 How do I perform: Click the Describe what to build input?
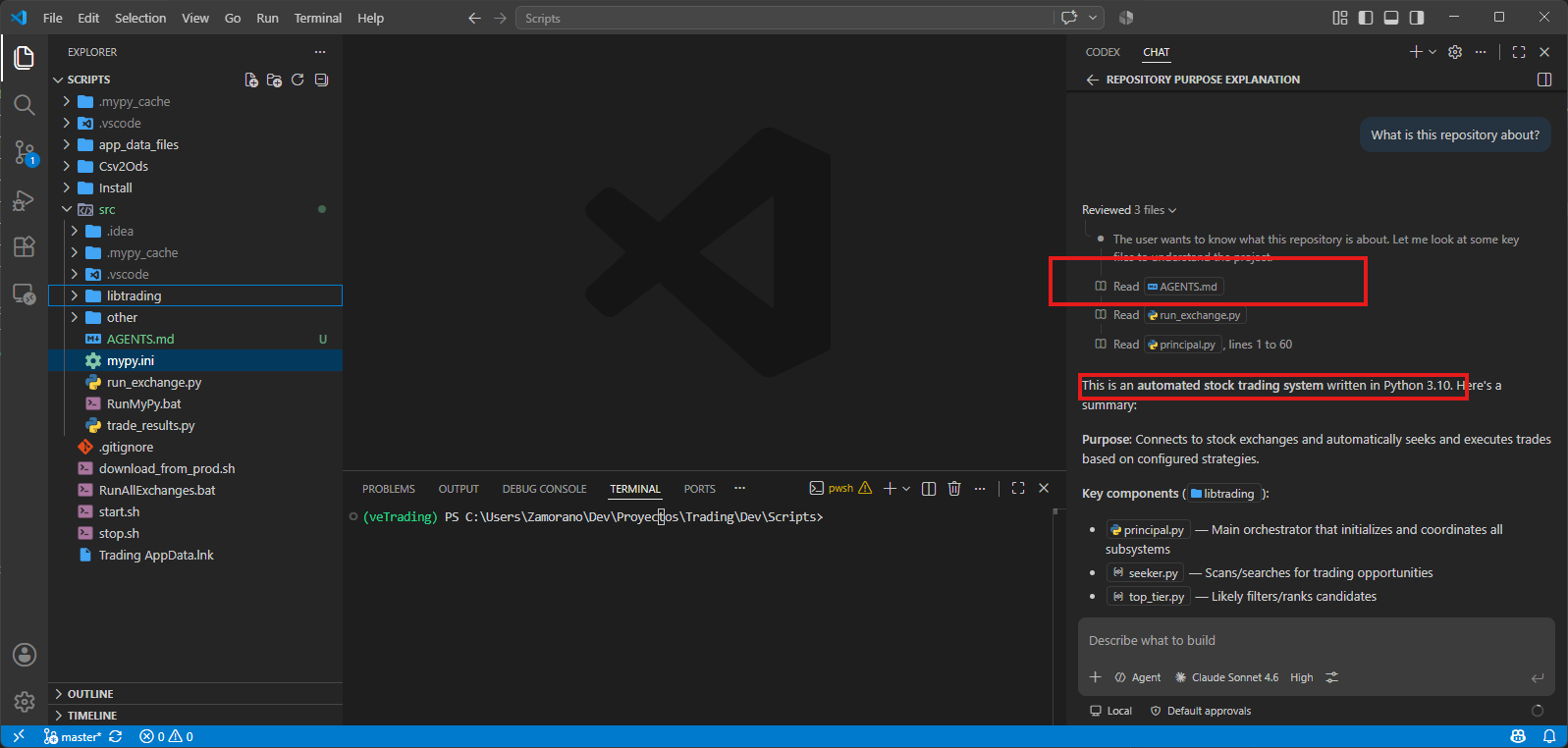coord(1316,641)
